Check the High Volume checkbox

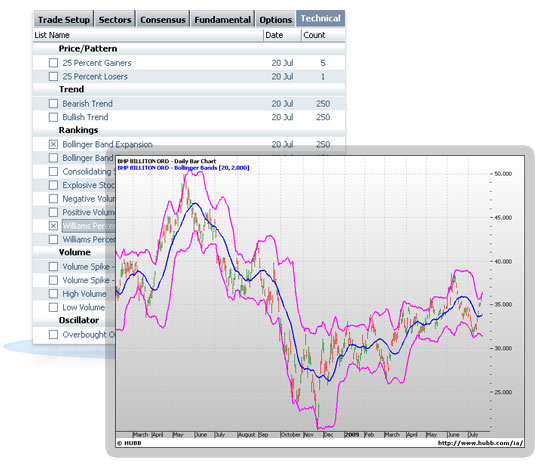(x=53, y=294)
